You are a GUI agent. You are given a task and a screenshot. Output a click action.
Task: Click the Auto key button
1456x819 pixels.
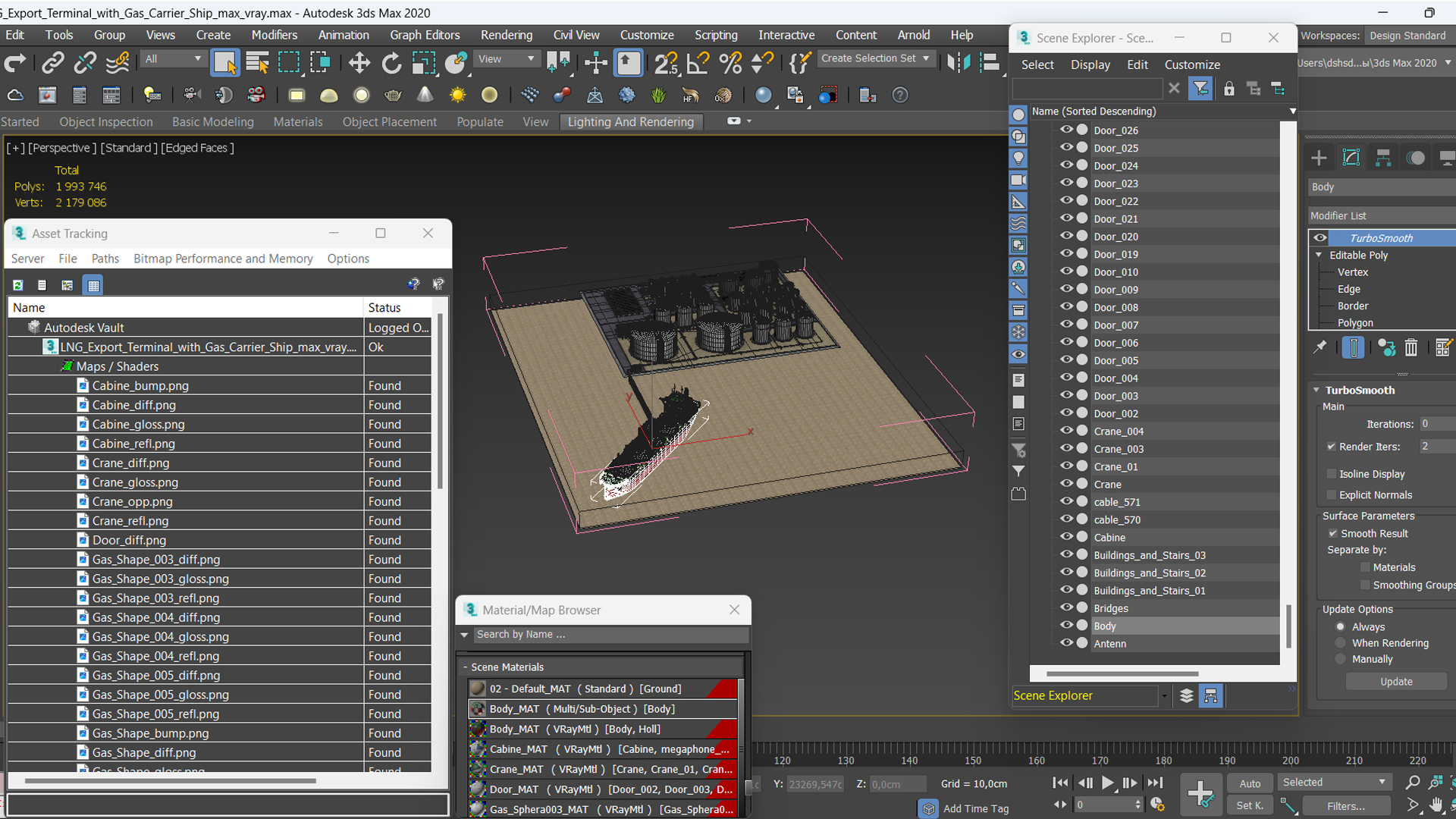(x=1250, y=783)
